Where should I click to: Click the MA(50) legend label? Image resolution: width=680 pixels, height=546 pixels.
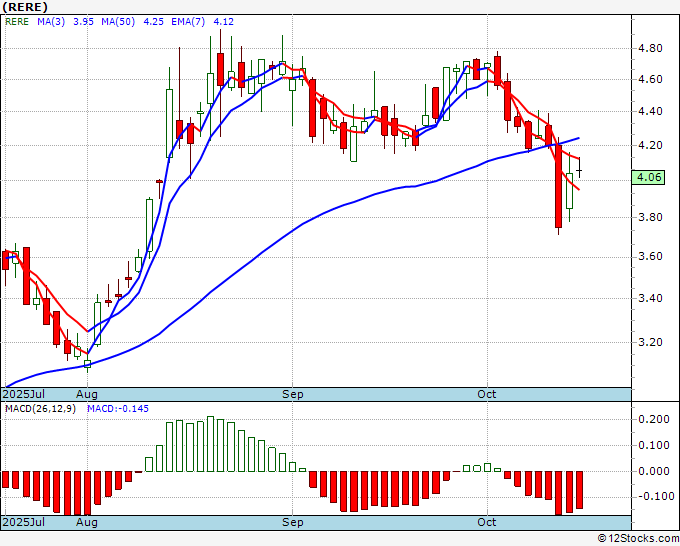coord(118,22)
